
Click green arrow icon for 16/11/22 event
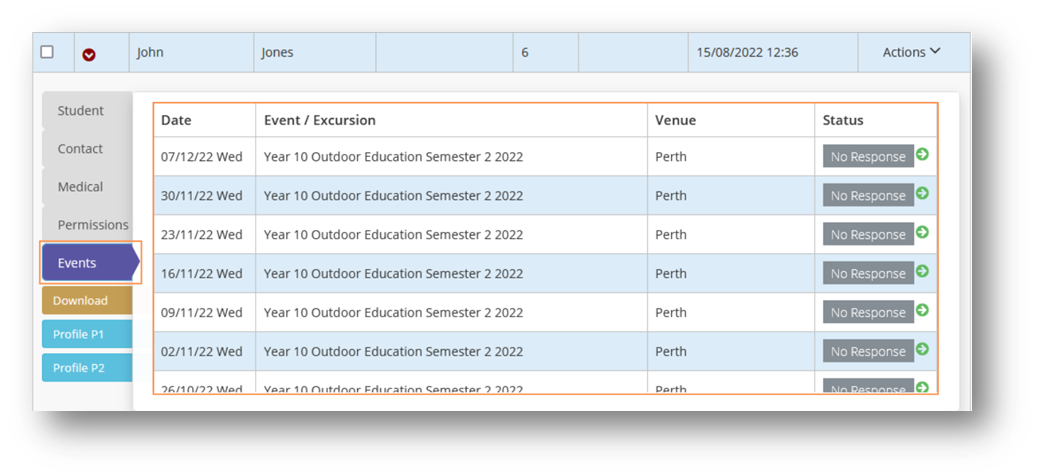pyautogui.click(x=923, y=271)
